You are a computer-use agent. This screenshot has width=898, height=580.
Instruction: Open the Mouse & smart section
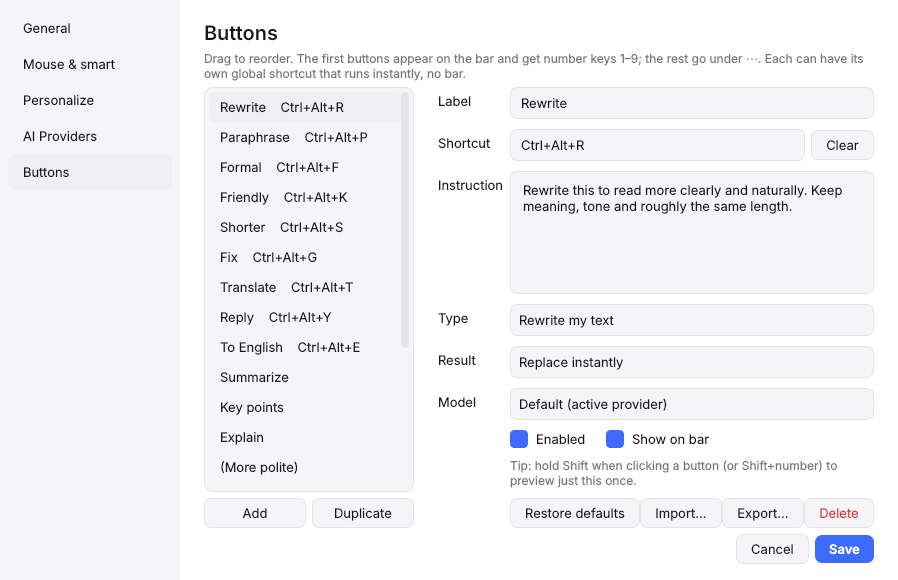90,65
